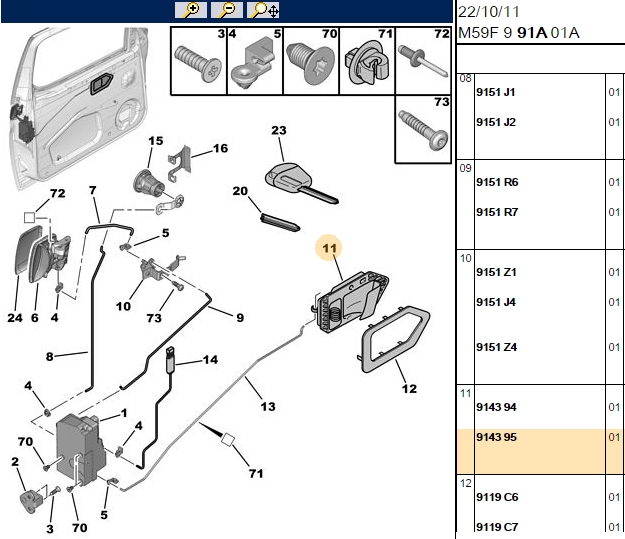The image size is (625, 539).
Task: Click callout number 10 bracket label
Action: [x=123, y=307]
